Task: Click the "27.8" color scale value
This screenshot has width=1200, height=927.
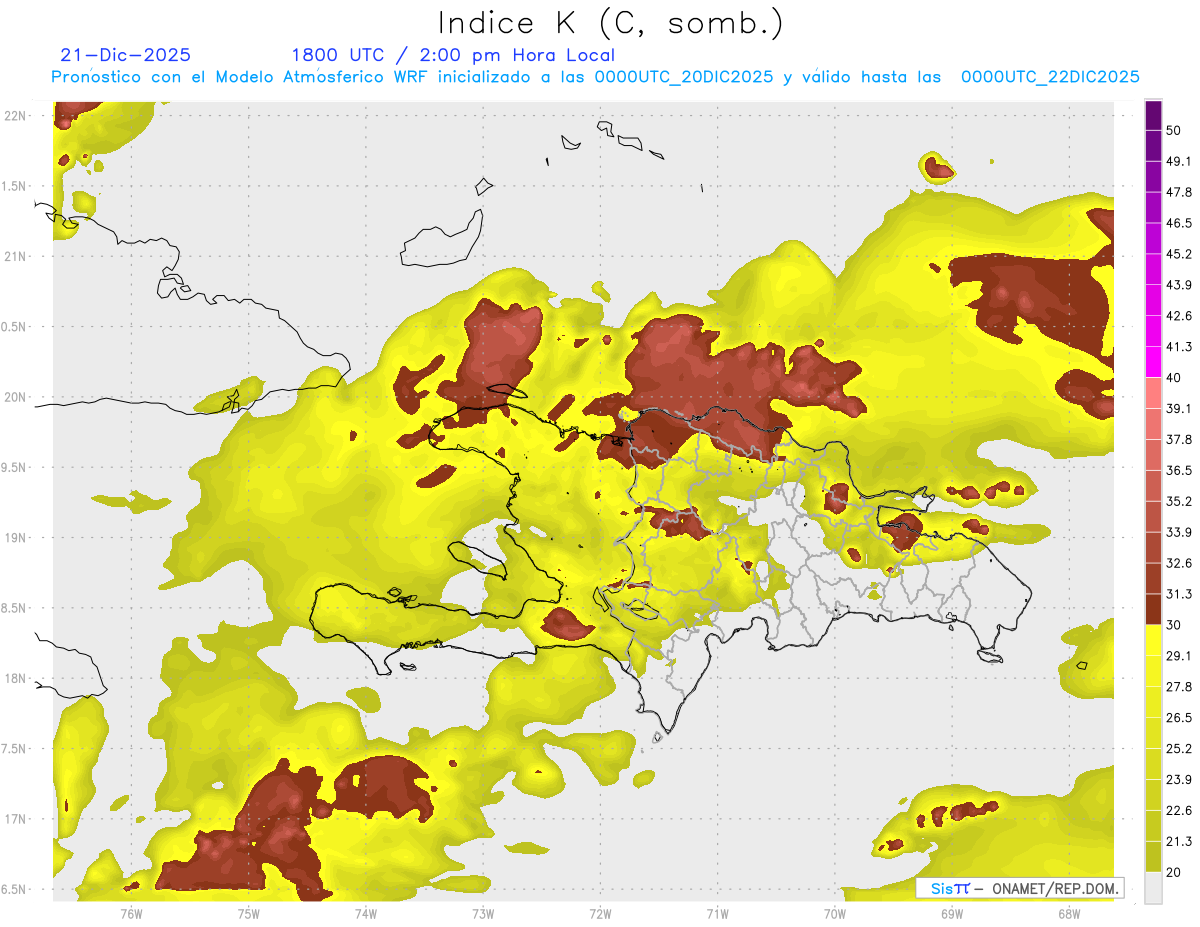Action: click(1179, 687)
